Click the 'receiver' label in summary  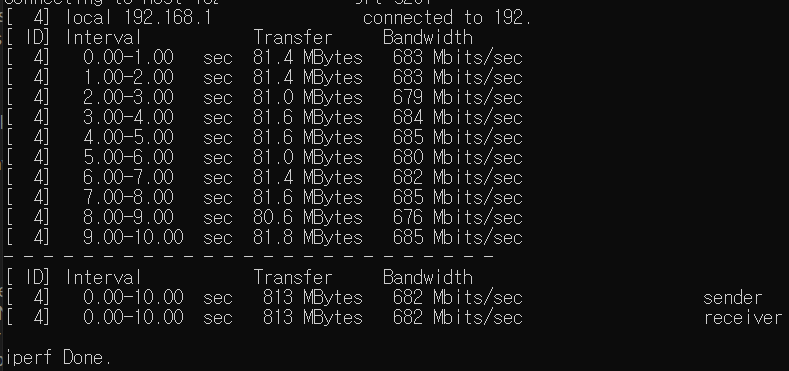[743, 318]
